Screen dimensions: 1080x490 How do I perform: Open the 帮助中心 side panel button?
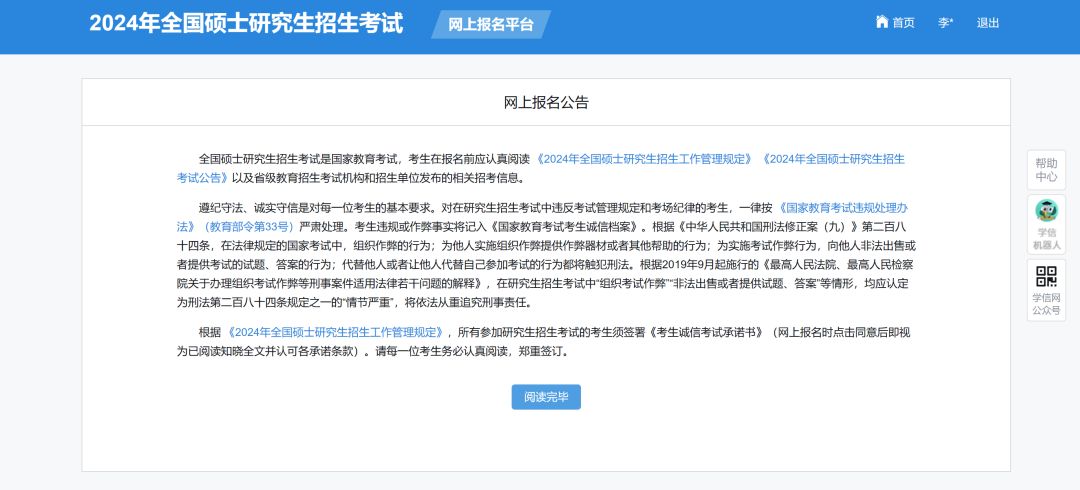[x=1046, y=170]
